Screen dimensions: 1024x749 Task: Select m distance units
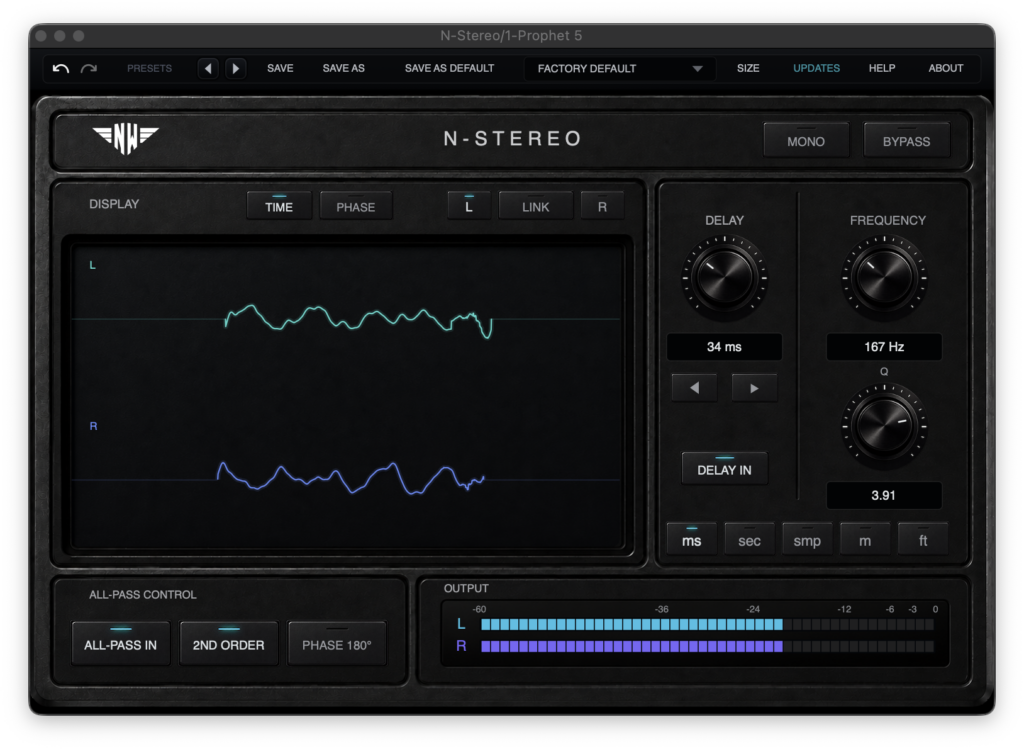click(x=865, y=539)
